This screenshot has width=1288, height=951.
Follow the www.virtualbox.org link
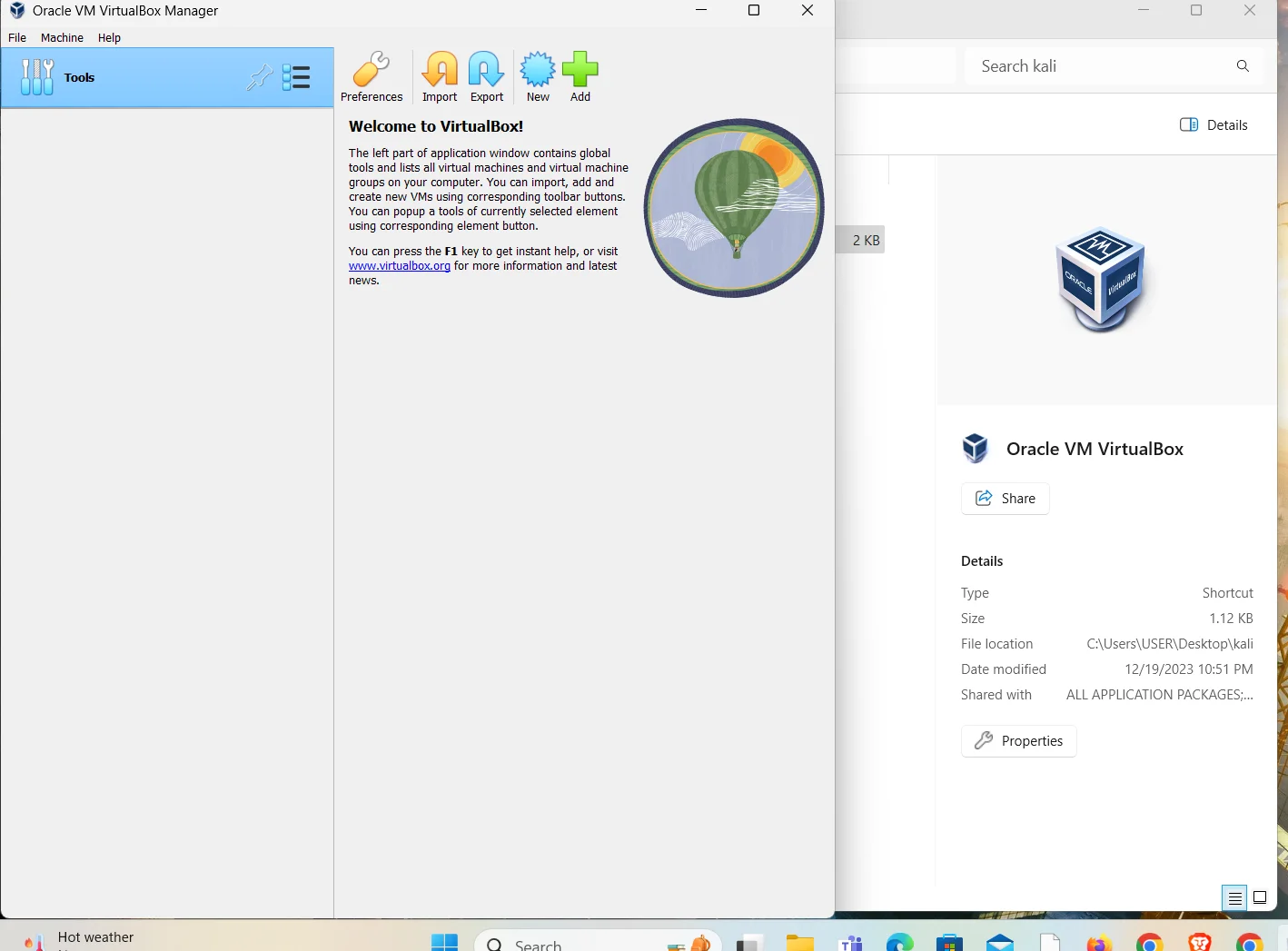point(400,266)
